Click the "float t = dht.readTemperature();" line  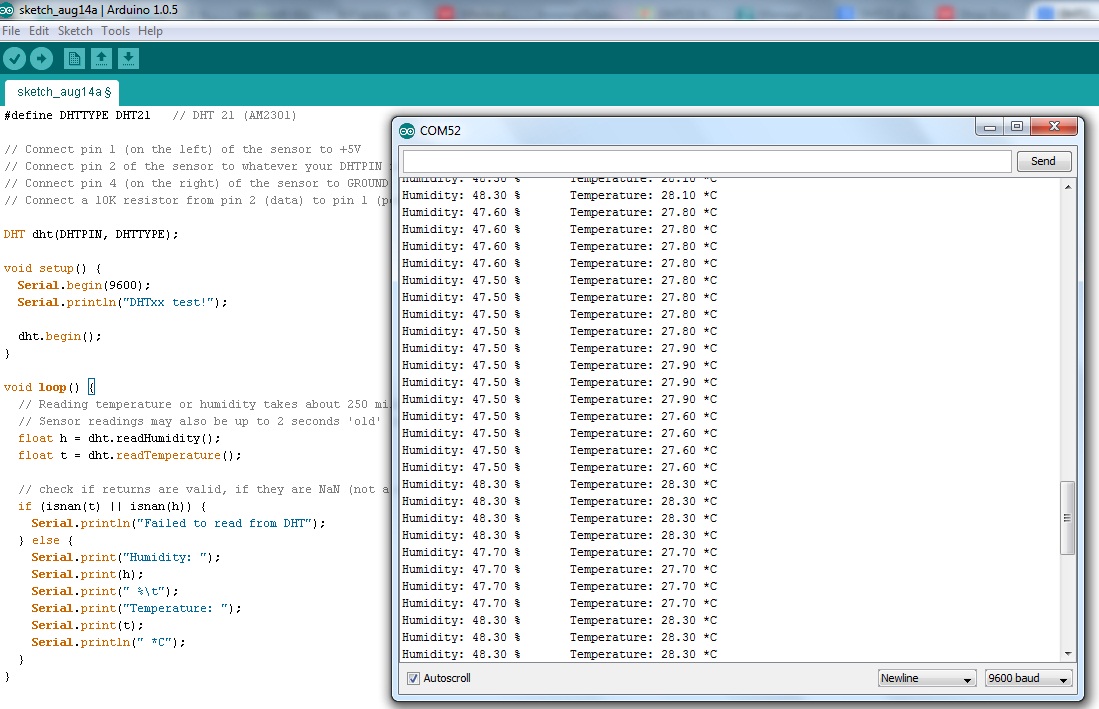click(x=130, y=455)
